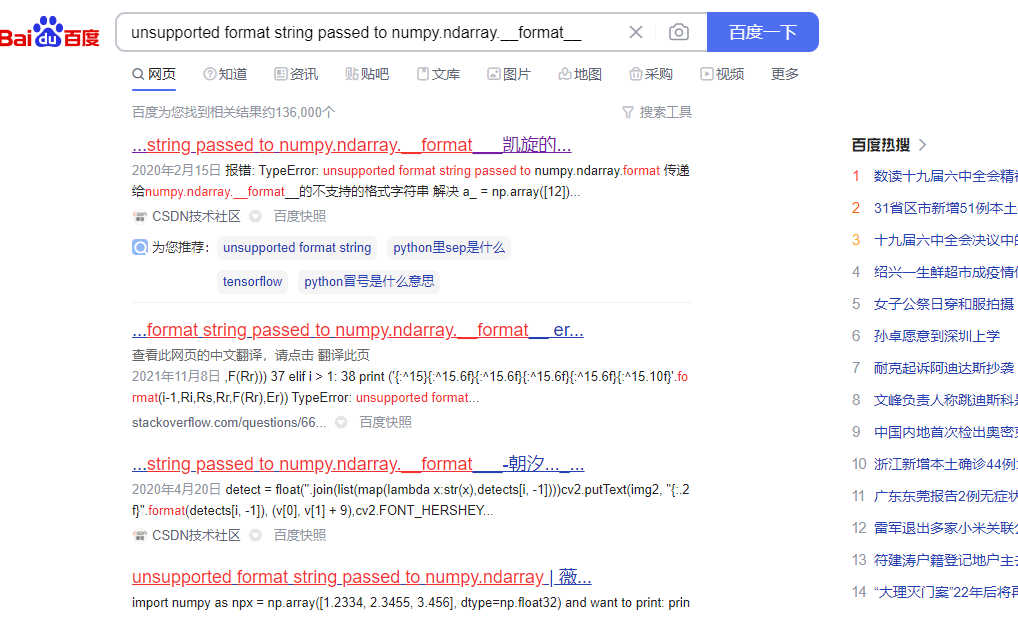Open hot search 中国内地首次检出奥密克戎
Viewport: 1018px width, 618px height.
click(x=945, y=432)
